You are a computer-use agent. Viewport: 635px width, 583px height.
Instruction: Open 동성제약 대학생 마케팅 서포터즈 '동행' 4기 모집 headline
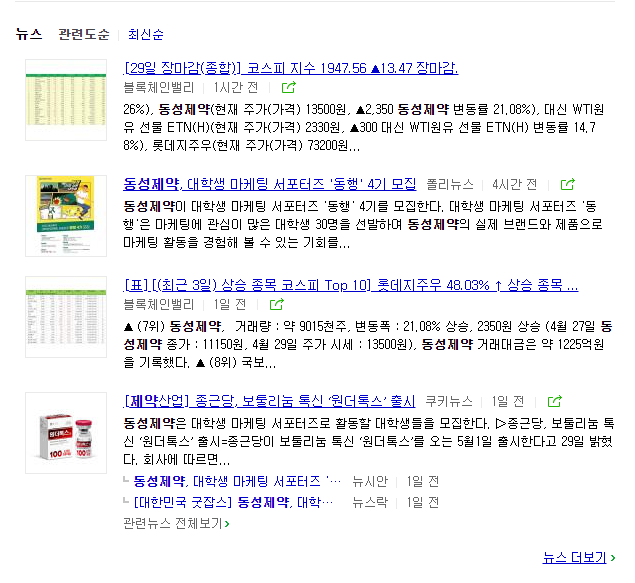point(270,185)
